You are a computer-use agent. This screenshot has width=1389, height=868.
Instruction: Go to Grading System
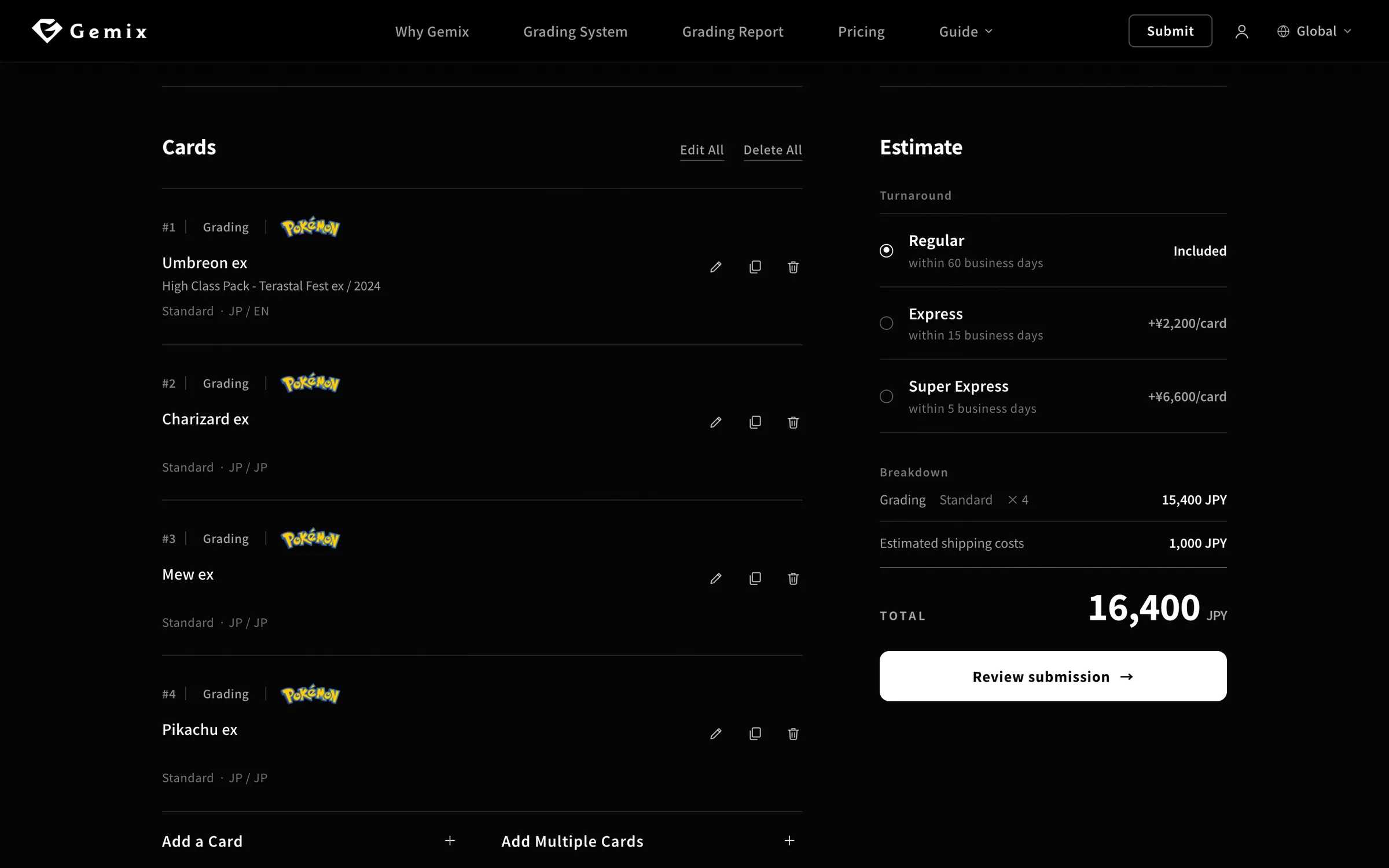point(575,32)
